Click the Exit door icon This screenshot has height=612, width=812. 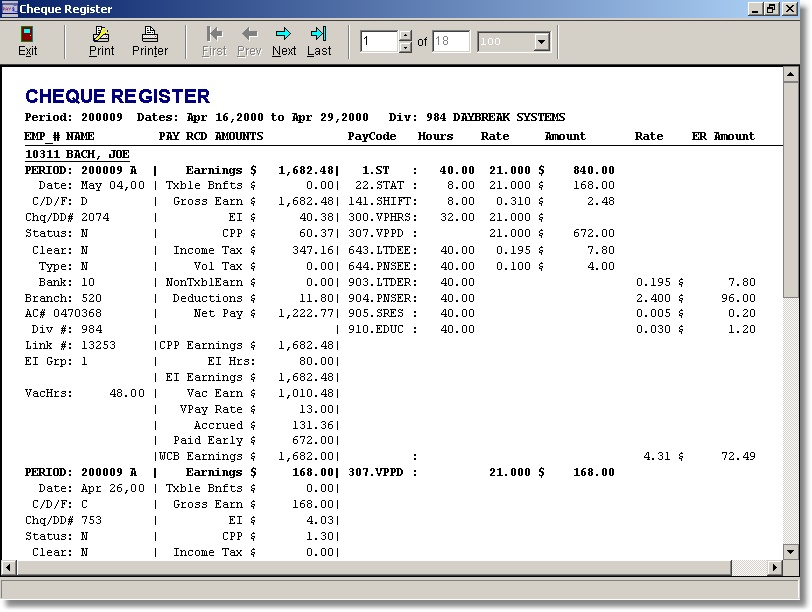click(27, 35)
